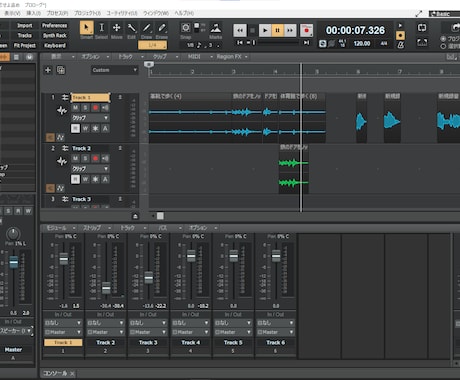The width and height of the screenshot is (460, 380).
Task: Start playback with the play button
Action: tap(265, 31)
